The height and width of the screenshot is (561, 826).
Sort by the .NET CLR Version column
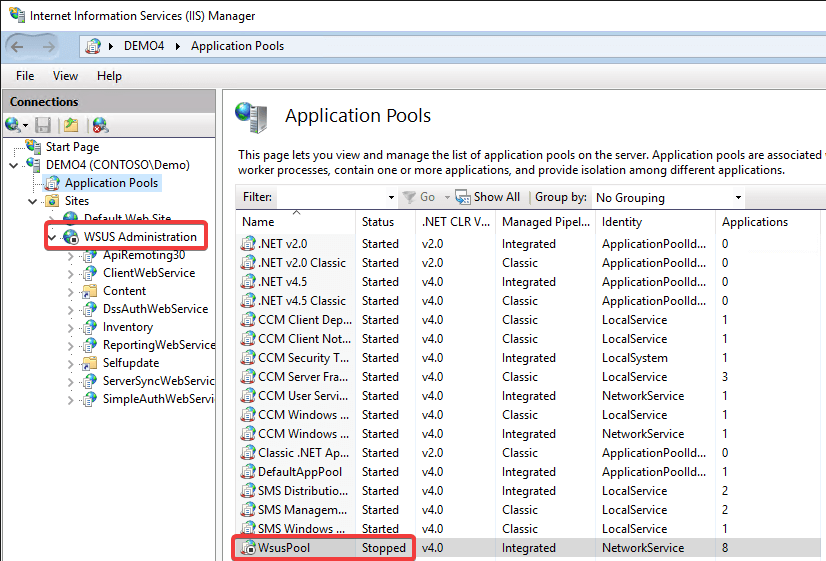click(456, 222)
